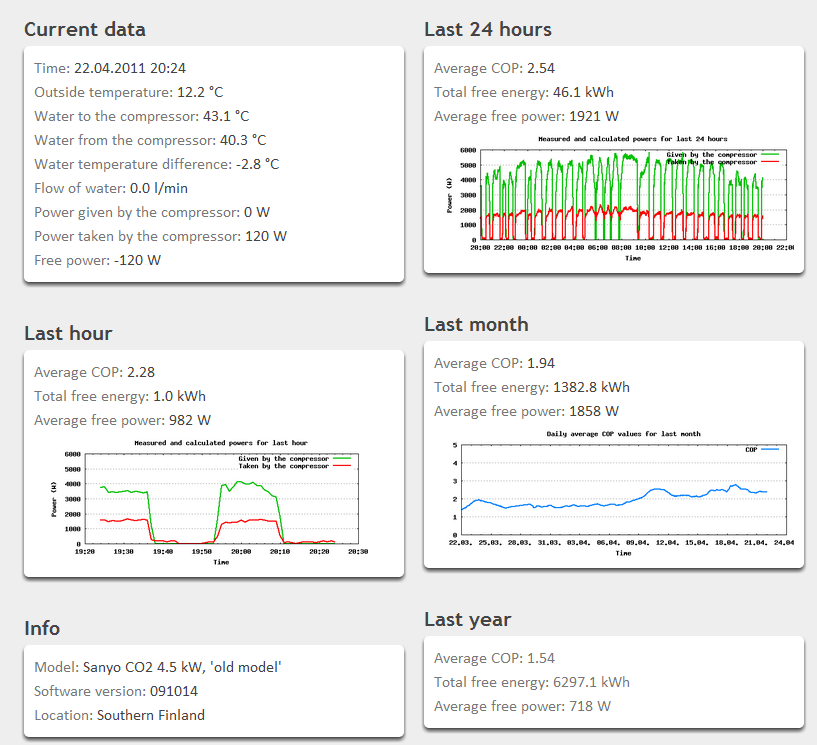Click the free power value -120 W
Viewport: 817px width, 745px height.
coord(138,260)
